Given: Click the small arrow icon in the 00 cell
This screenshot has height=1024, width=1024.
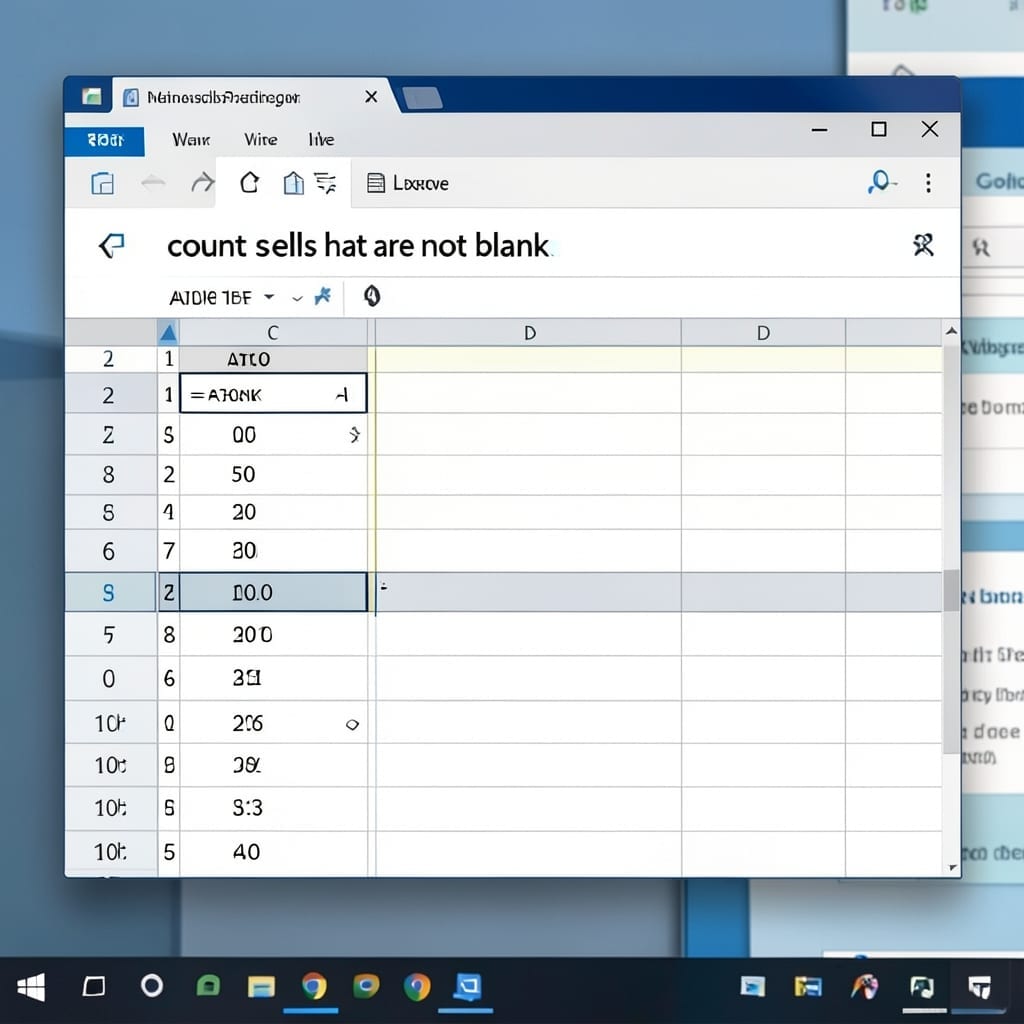Looking at the screenshot, I should tap(354, 435).
